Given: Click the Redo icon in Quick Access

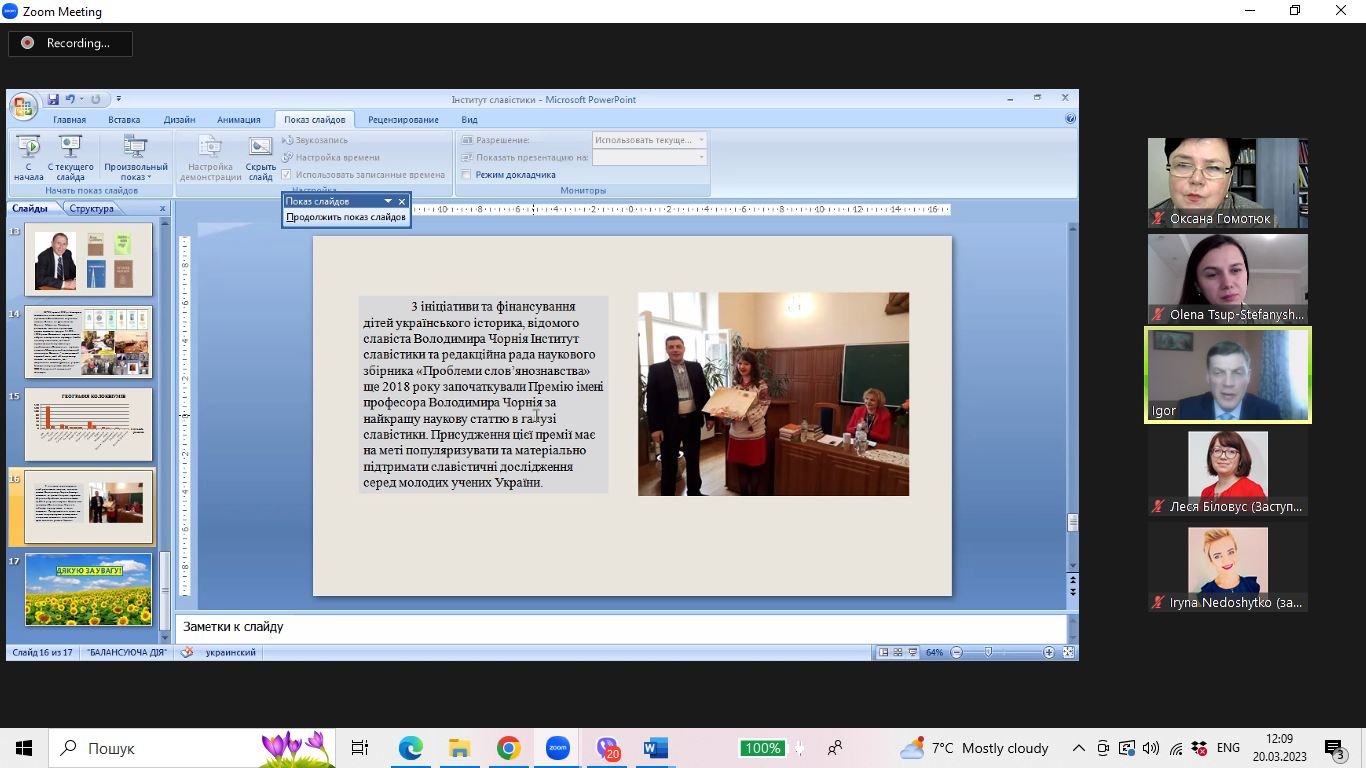Looking at the screenshot, I should pyautogui.click(x=96, y=99).
